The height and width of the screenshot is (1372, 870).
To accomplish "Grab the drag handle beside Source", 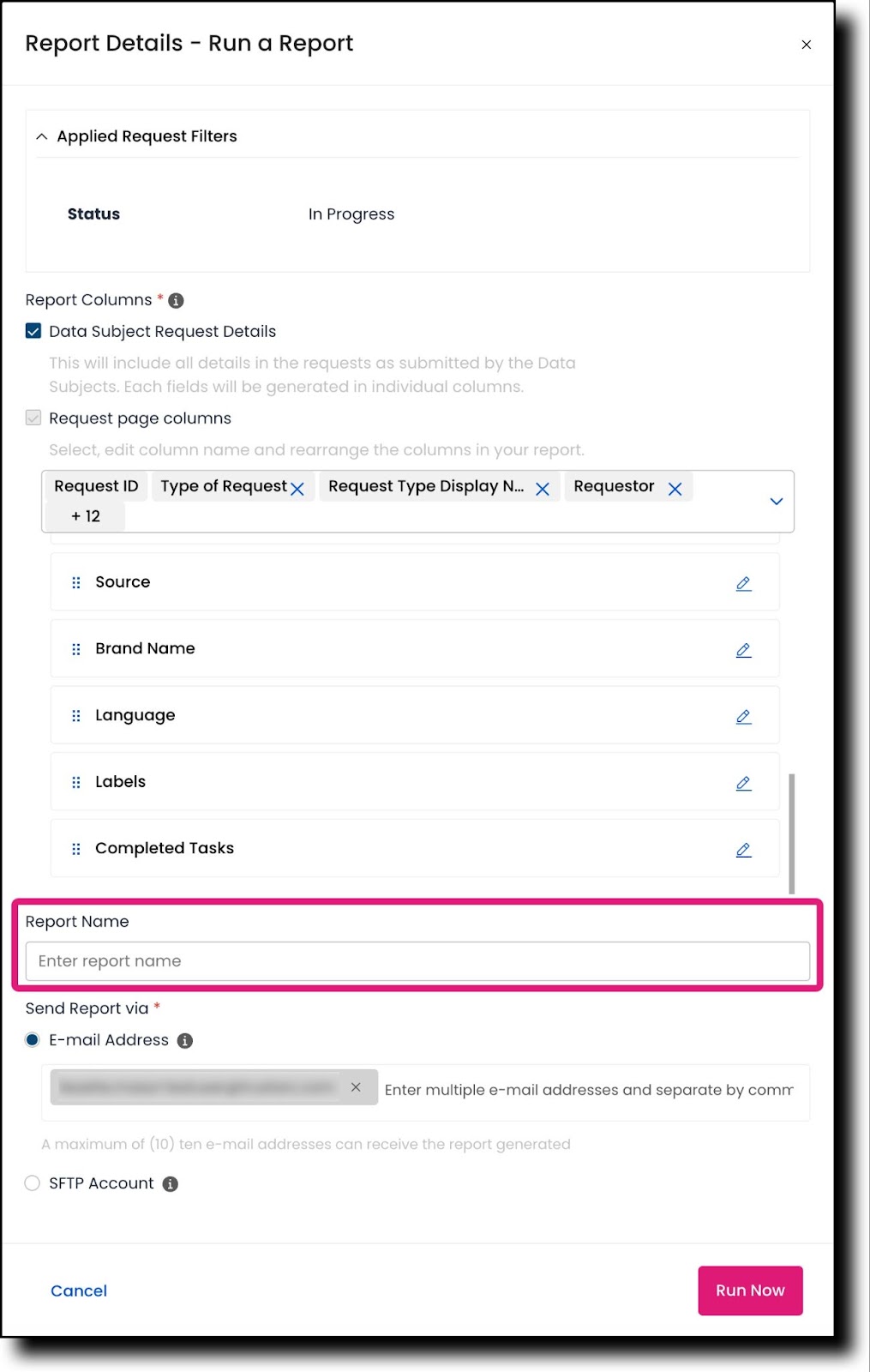I will 76,583.
